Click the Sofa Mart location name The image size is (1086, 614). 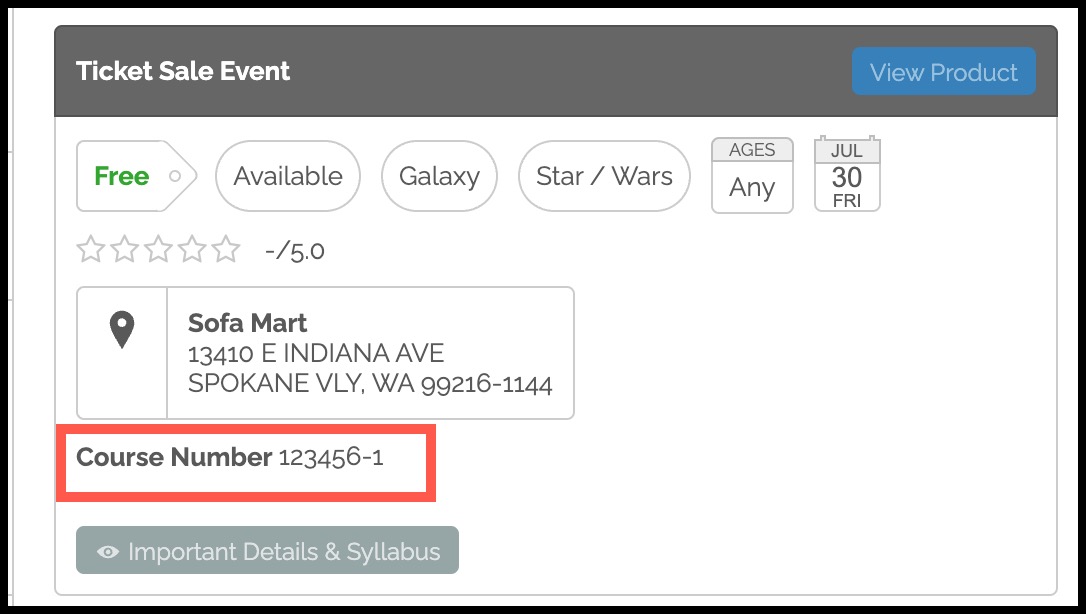[x=247, y=323]
